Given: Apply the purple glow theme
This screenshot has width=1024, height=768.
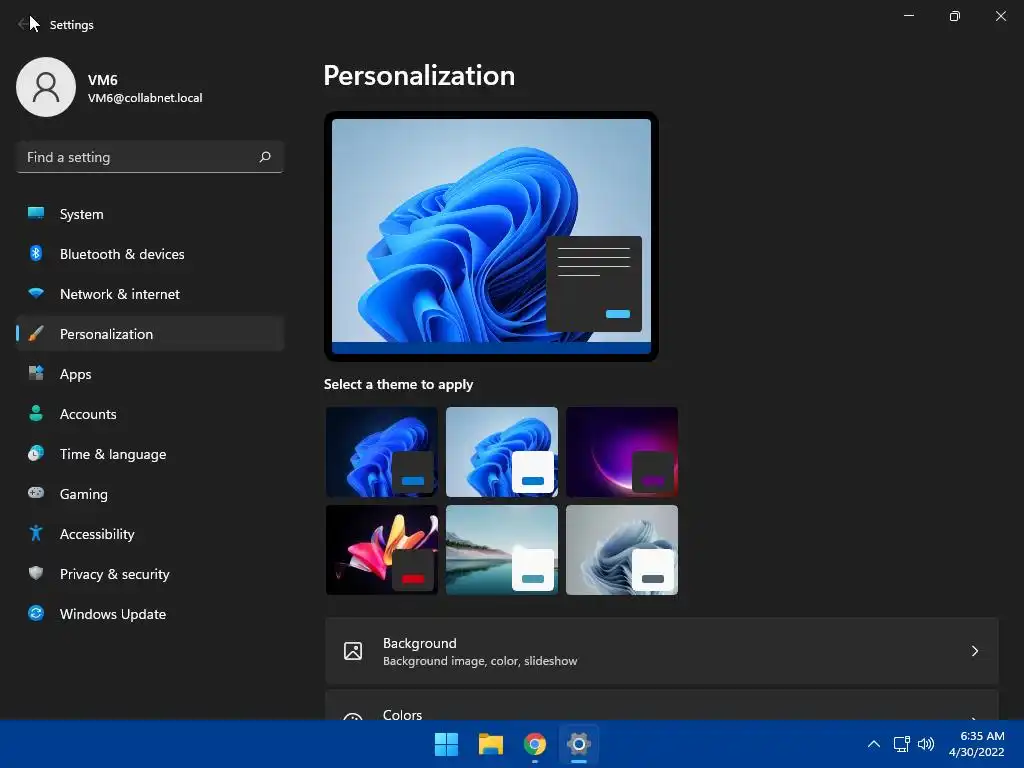Looking at the screenshot, I should point(622,452).
